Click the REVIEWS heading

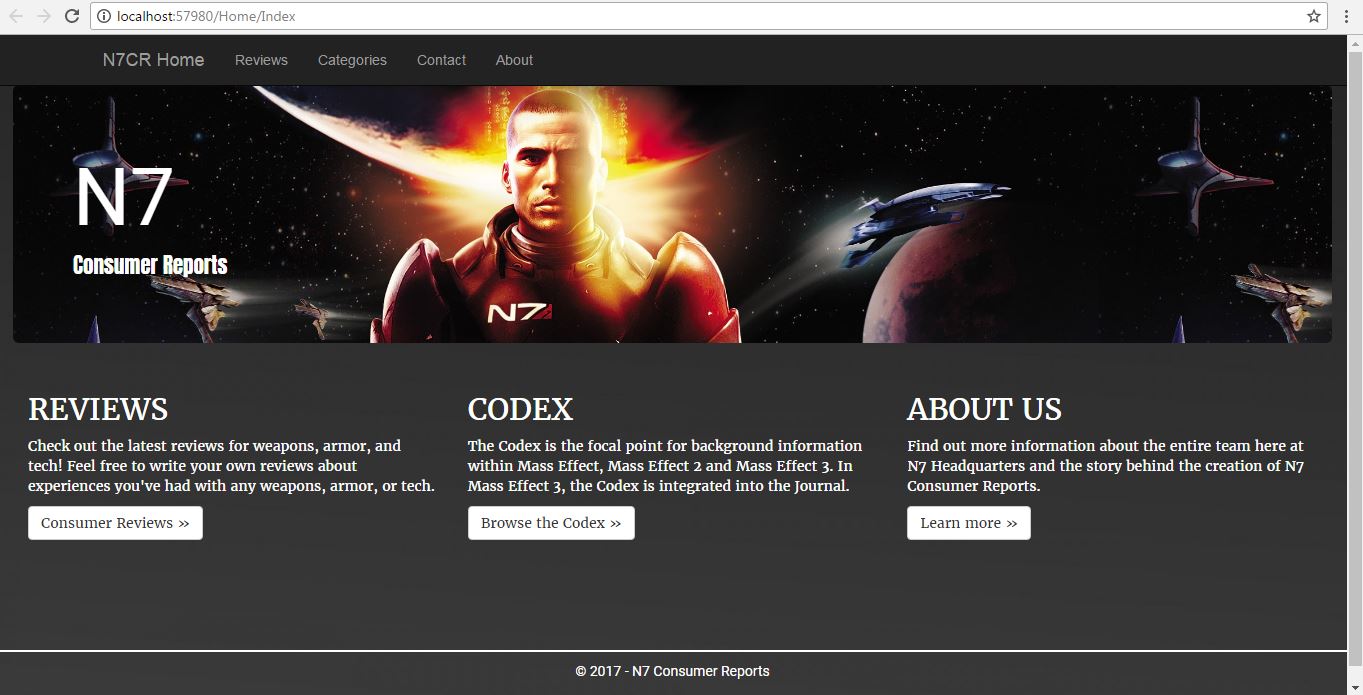(x=98, y=409)
